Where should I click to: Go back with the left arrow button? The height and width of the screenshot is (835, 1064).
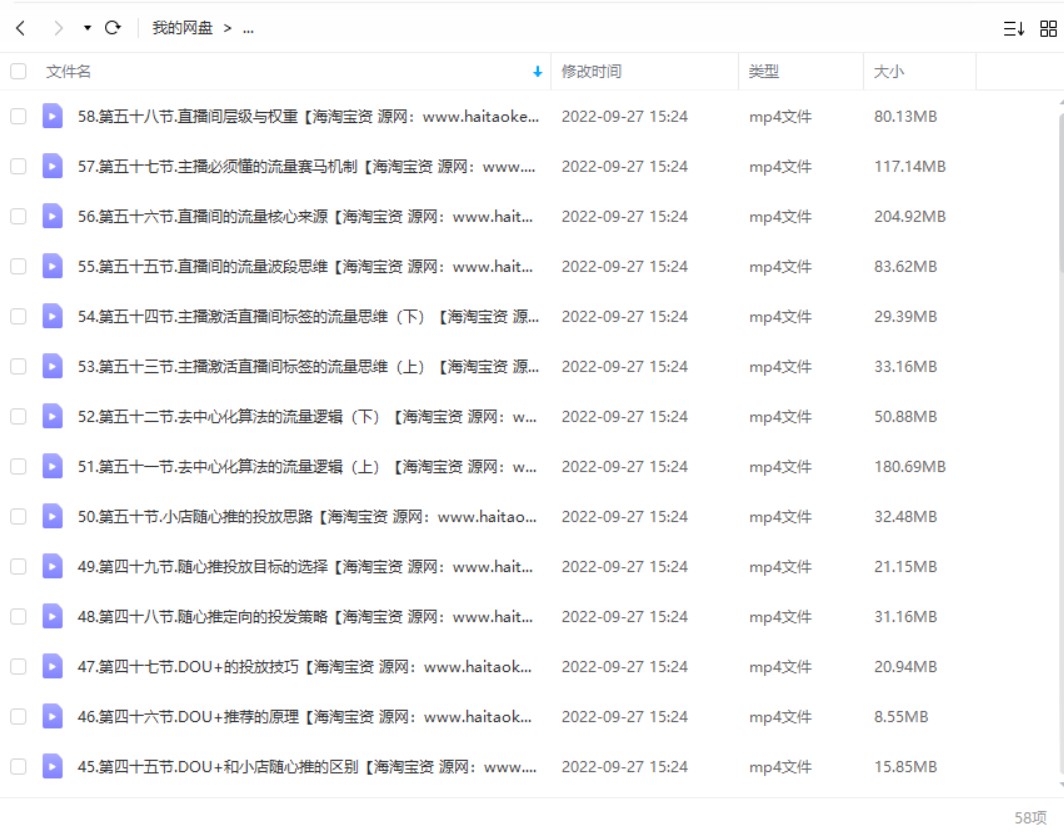[x=20, y=28]
